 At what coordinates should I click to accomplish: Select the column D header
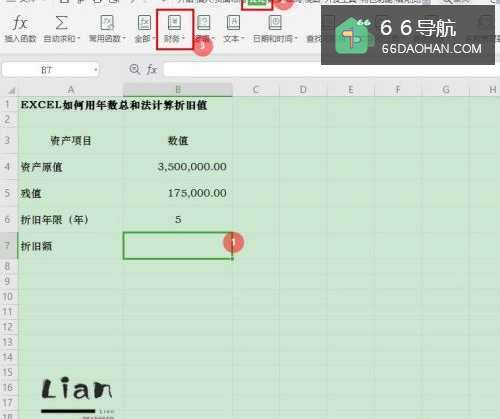(x=303, y=90)
